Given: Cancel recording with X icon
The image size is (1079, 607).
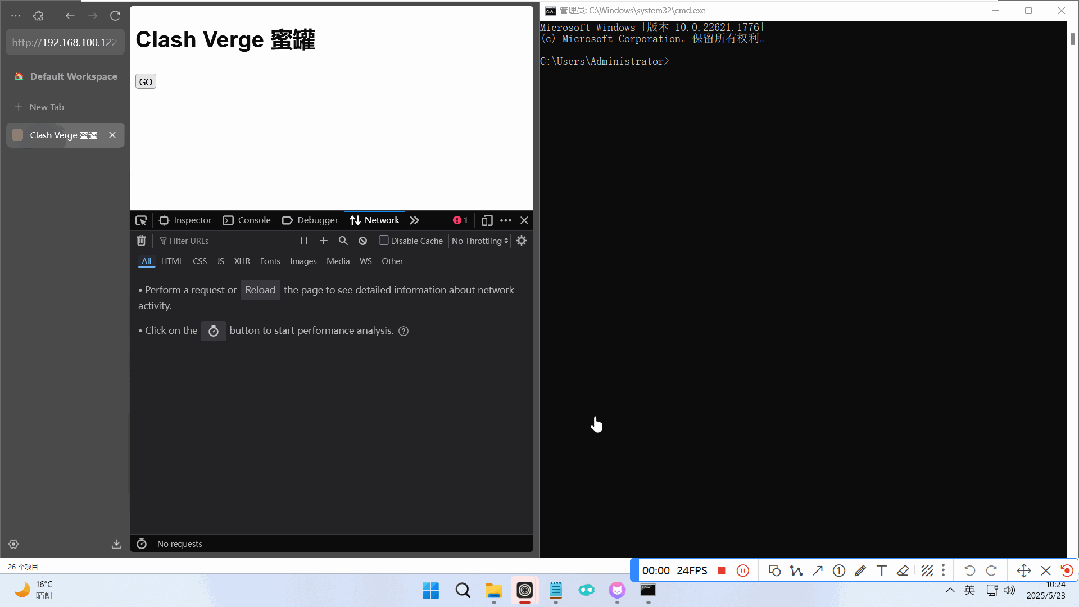Looking at the screenshot, I should 1045,571.
